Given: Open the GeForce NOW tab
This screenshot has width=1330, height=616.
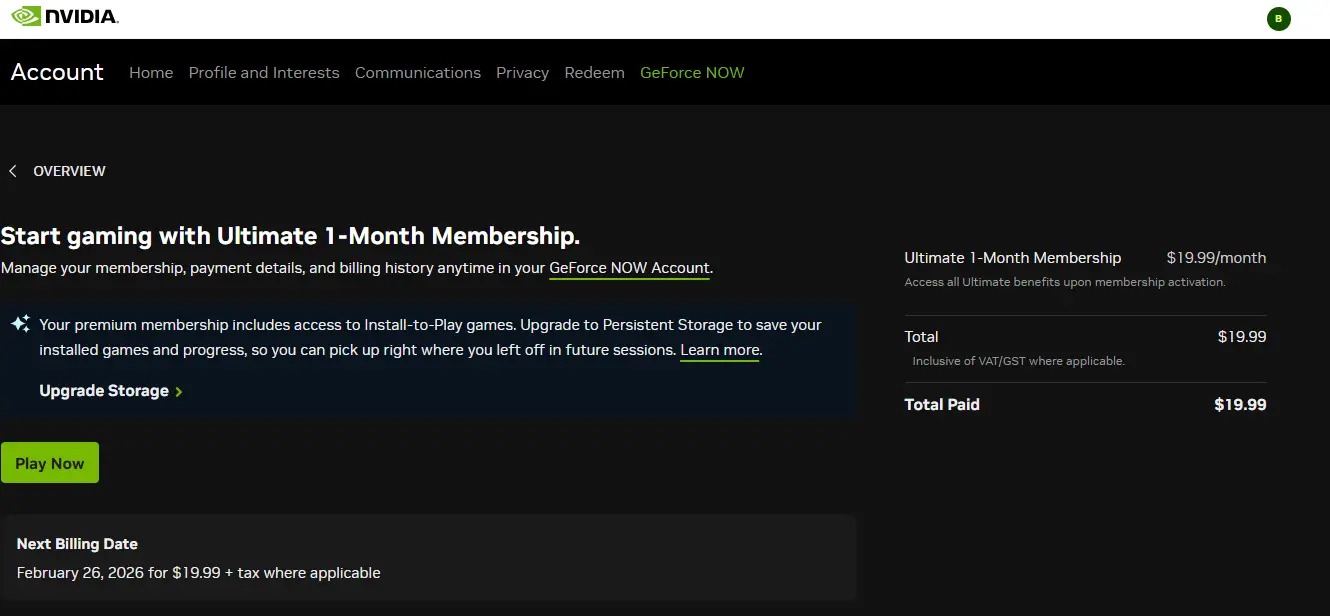Looking at the screenshot, I should pyautogui.click(x=692, y=72).
